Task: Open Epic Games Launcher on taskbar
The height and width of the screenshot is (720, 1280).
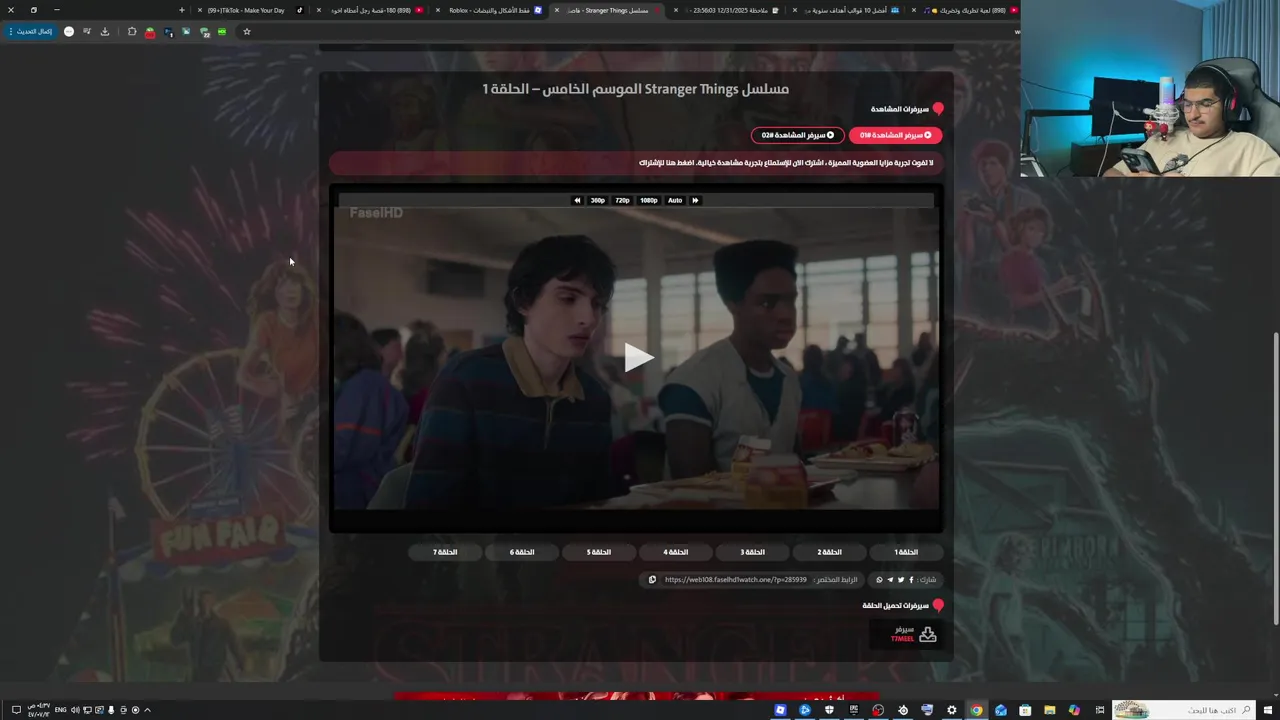Action: pos(854,710)
